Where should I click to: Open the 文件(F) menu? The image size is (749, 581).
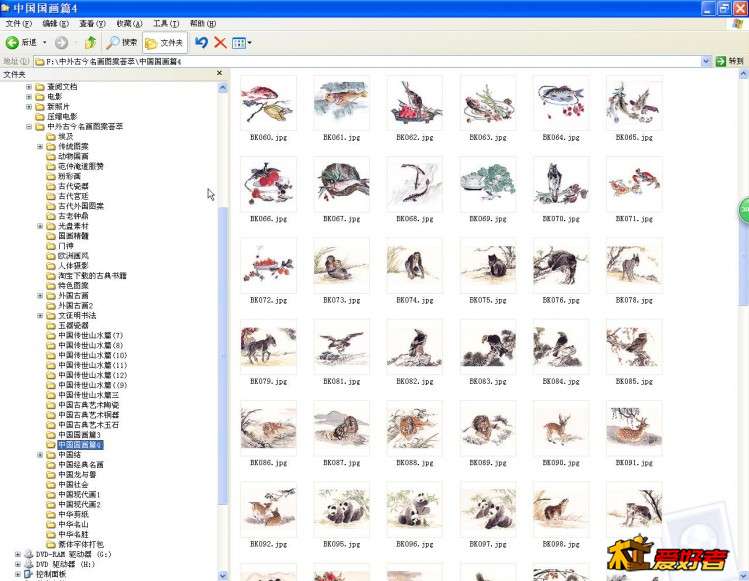tap(19, 23)
